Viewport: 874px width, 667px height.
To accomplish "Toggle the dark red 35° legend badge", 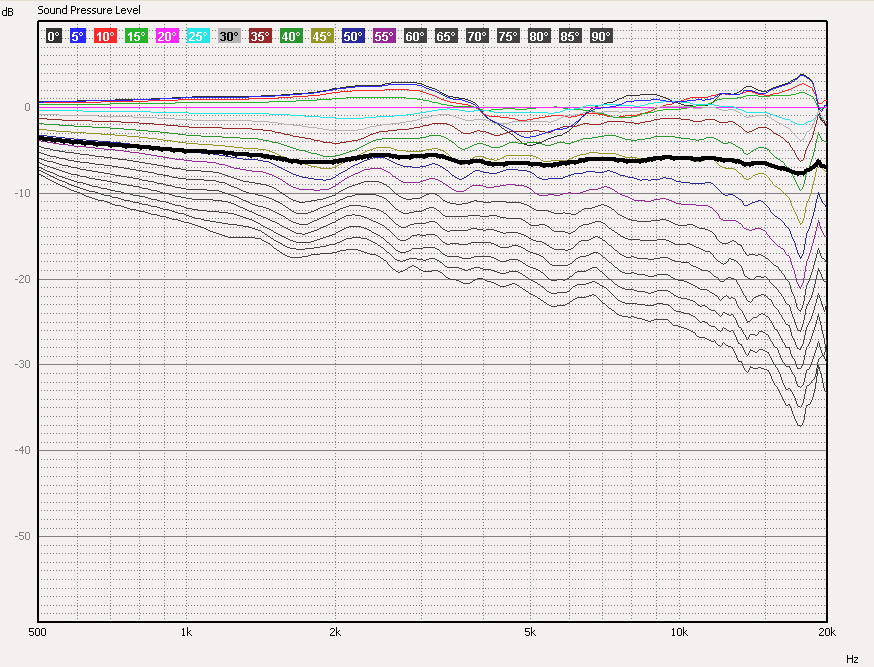I will pyautogui.click(x=260, y=37).
